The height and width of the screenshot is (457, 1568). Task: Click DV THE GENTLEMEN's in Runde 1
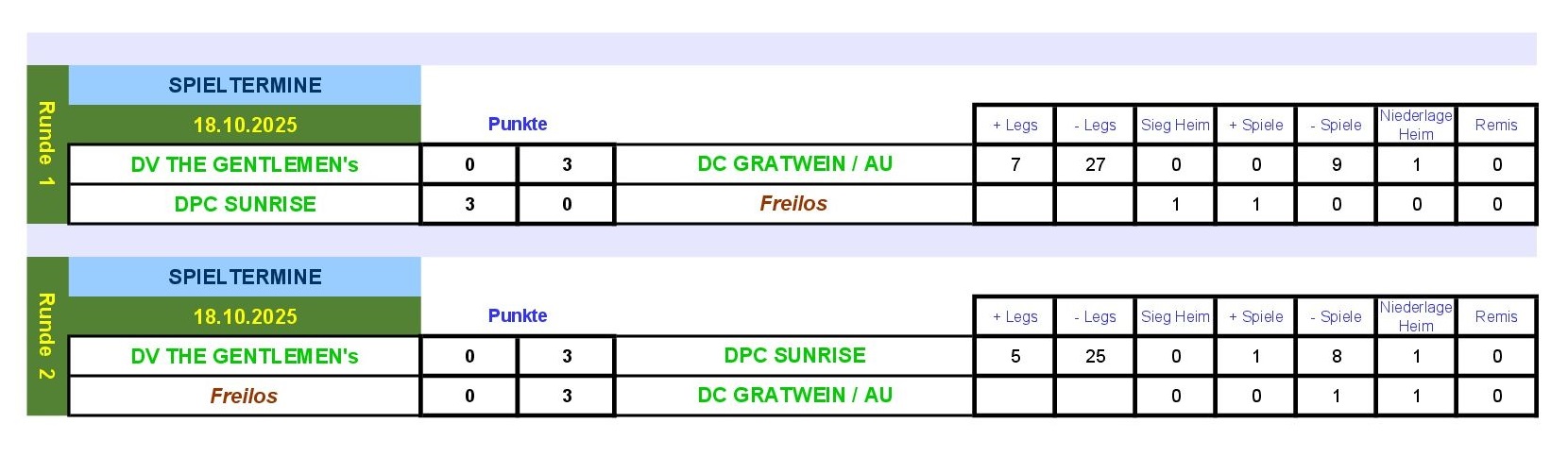245,164
